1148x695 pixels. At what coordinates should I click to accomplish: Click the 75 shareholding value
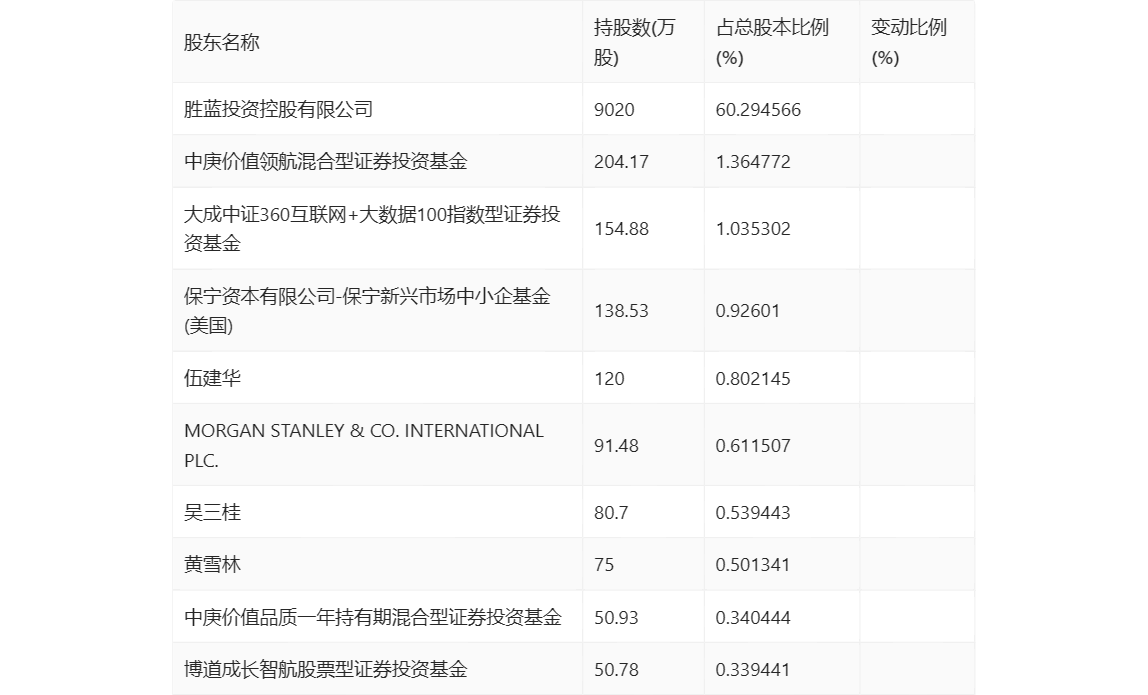point(604,565)
